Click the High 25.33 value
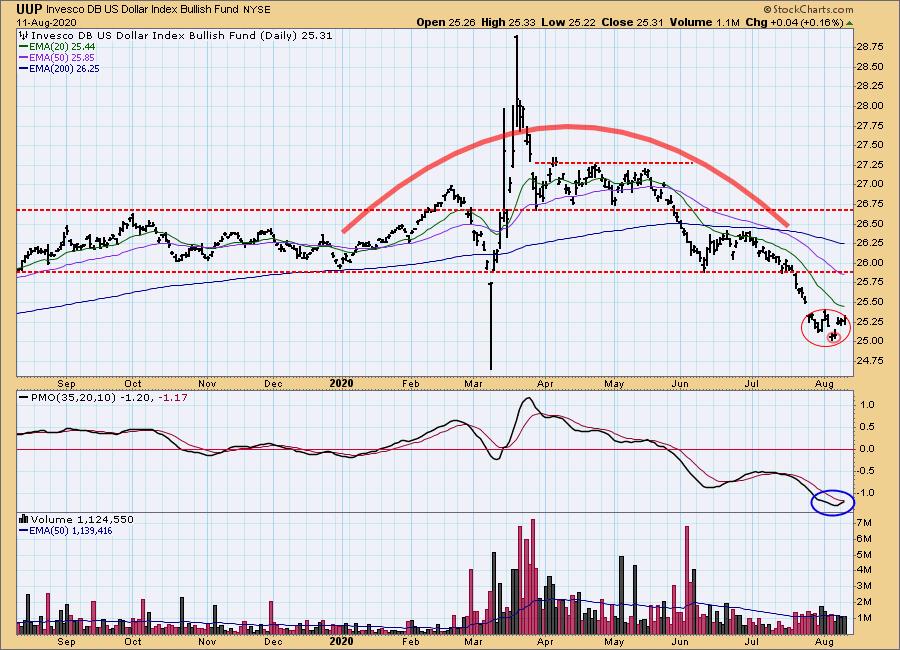This screenshot has height=650, width=900. (509, 22)
